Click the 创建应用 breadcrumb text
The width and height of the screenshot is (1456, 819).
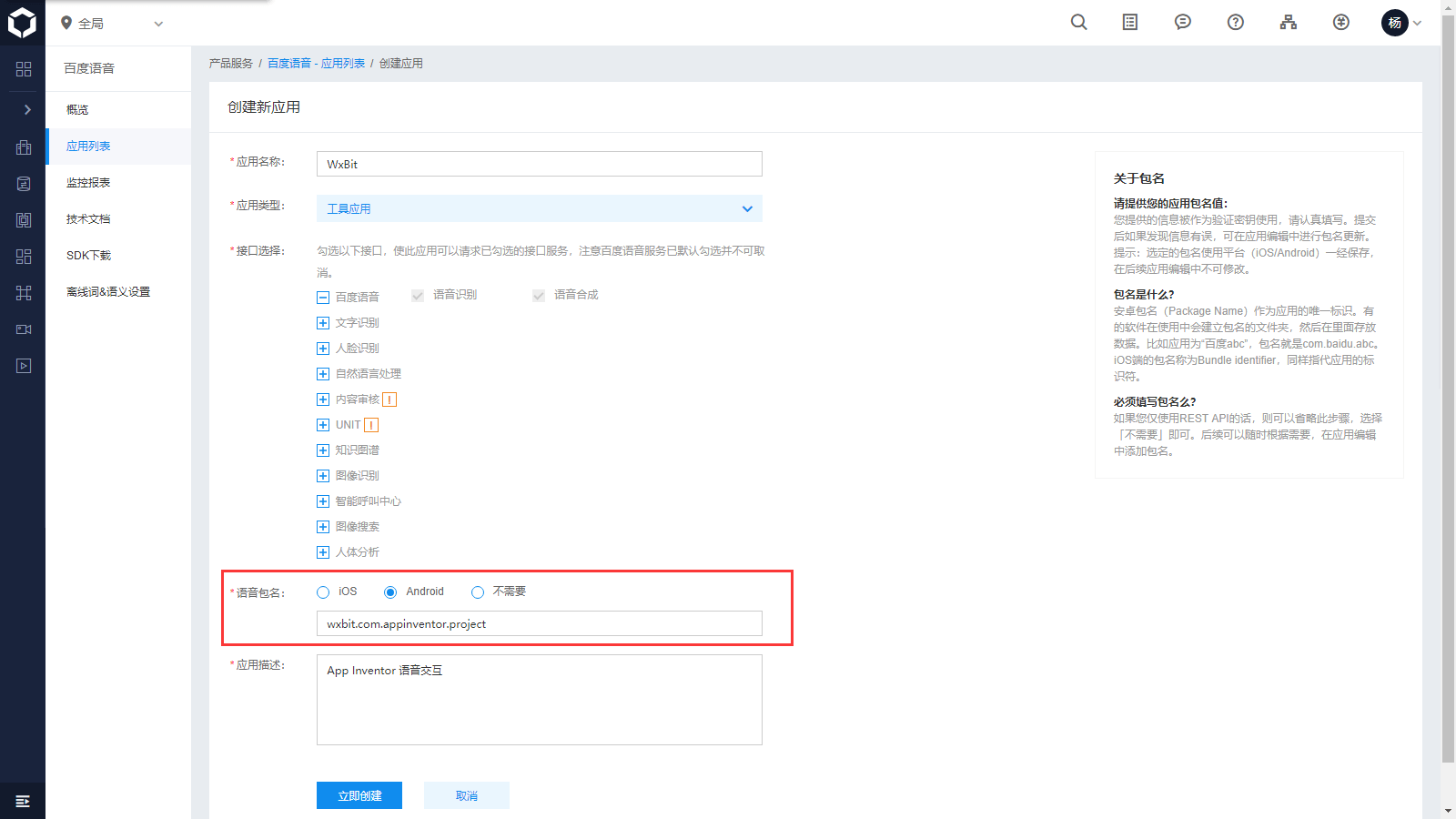click(x=401, y=64)
